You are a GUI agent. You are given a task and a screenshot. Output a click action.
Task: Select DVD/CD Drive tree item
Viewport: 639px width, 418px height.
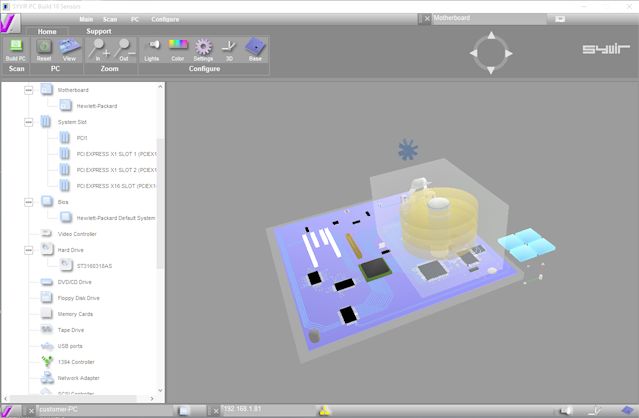(x=75, y=282)
